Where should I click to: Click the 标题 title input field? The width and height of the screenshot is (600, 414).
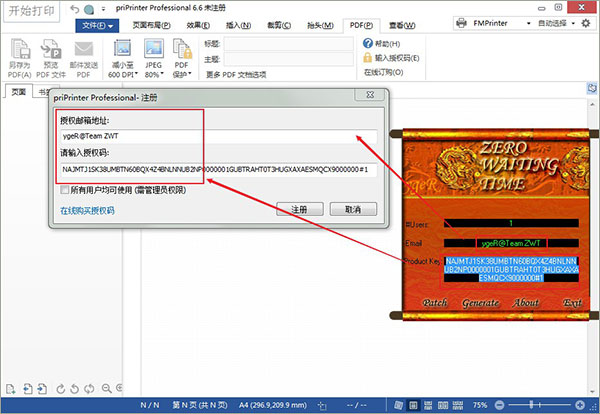point(289,44)
